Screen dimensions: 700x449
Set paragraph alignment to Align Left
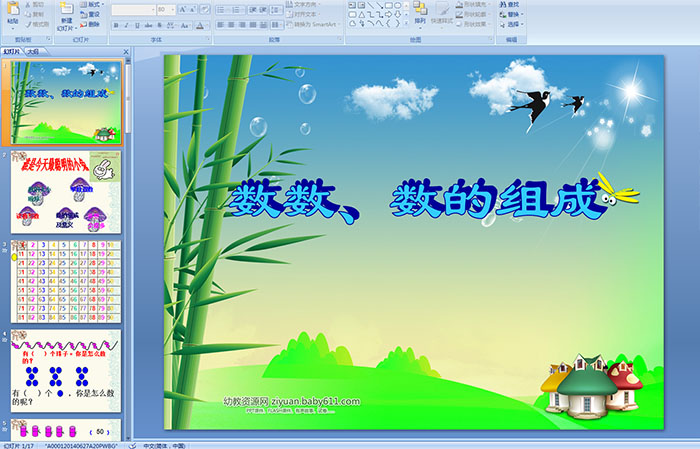point(221,25)
